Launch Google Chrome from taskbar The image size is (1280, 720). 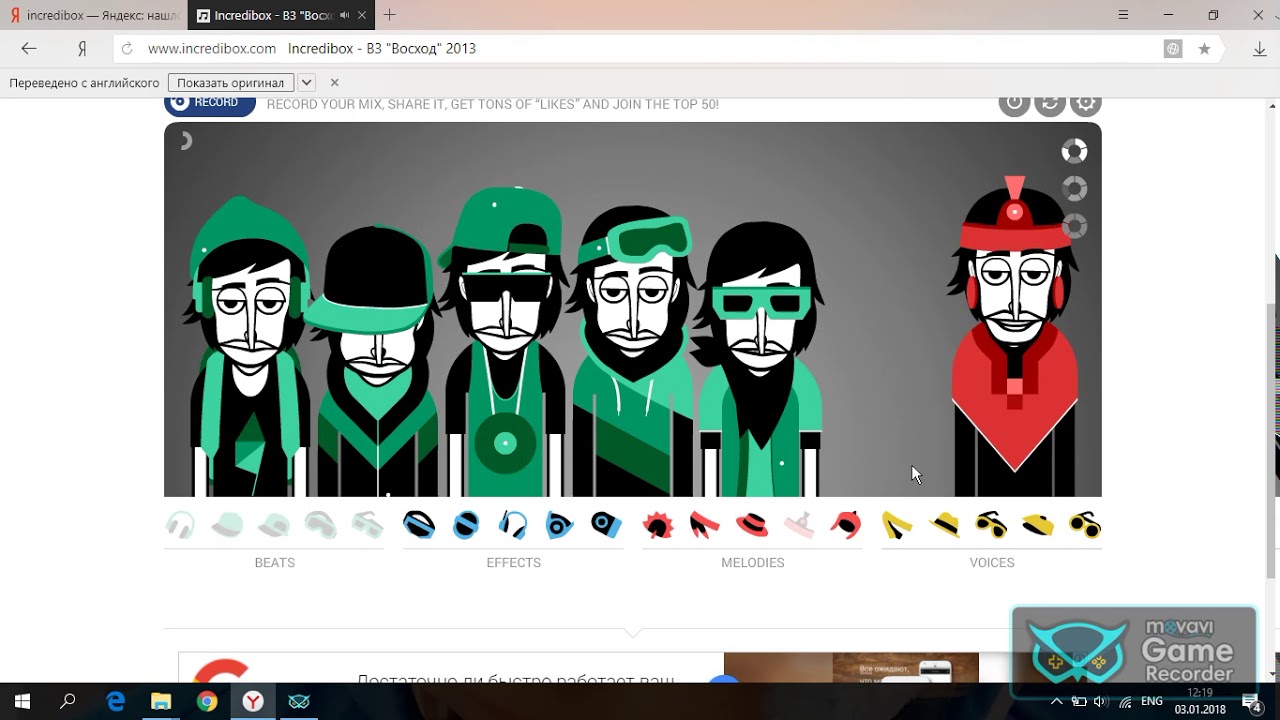coord(207,702)
